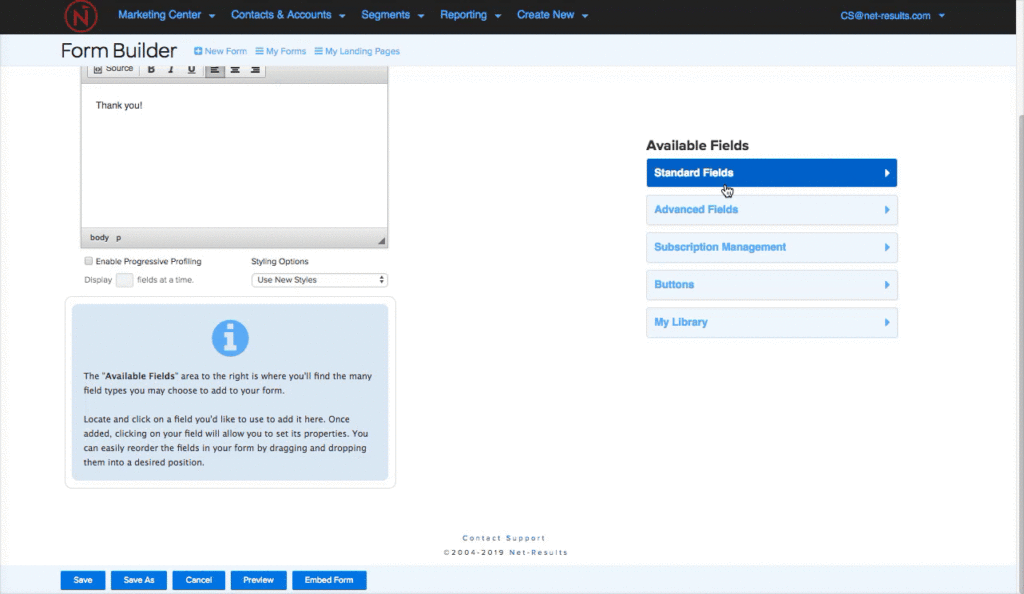Screen dimensions: 1024x594
Task: Click the Thank you! text in editor
Action: pos(119,106)
